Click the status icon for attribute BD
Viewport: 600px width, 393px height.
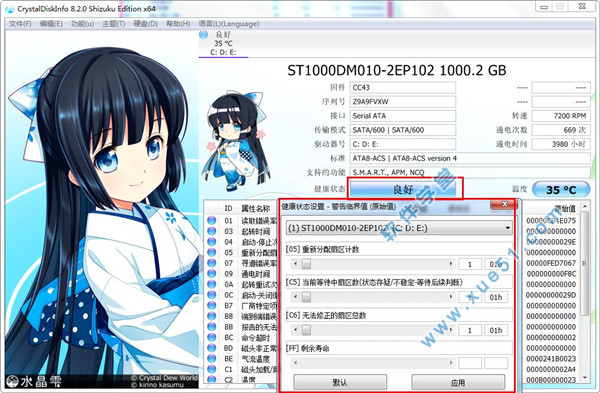tap(212, 348)
